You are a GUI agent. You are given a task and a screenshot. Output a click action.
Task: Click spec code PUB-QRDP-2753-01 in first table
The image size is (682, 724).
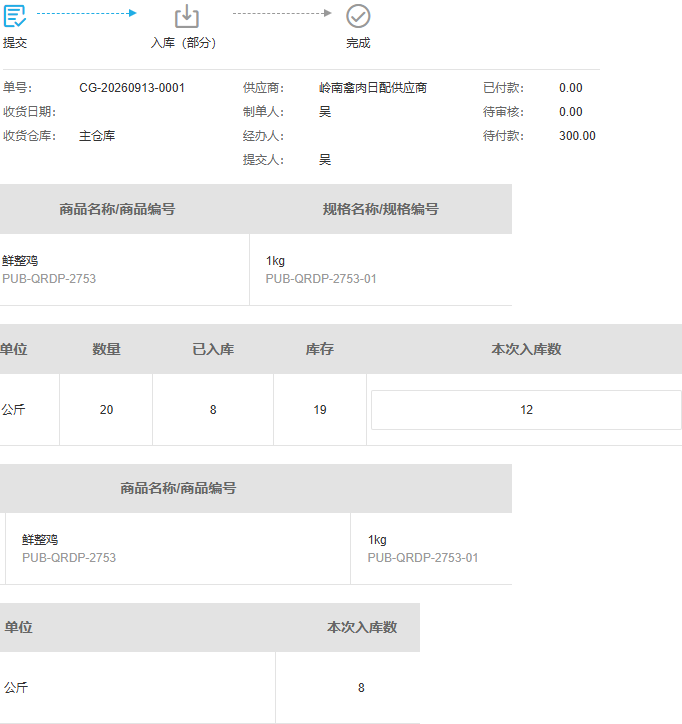(x=321, y=279)
